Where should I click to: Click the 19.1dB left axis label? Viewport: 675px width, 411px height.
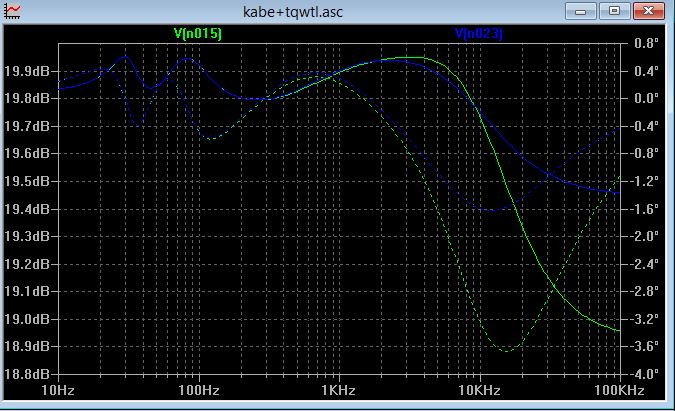point(27,291)
